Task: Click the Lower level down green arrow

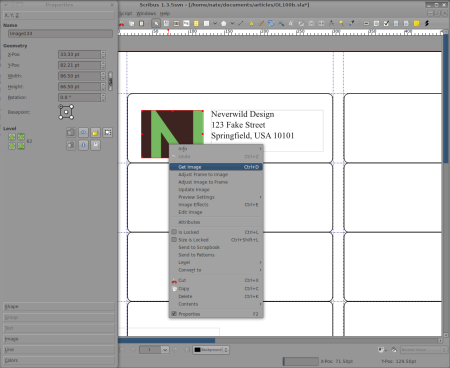Action: click(12, 146)
